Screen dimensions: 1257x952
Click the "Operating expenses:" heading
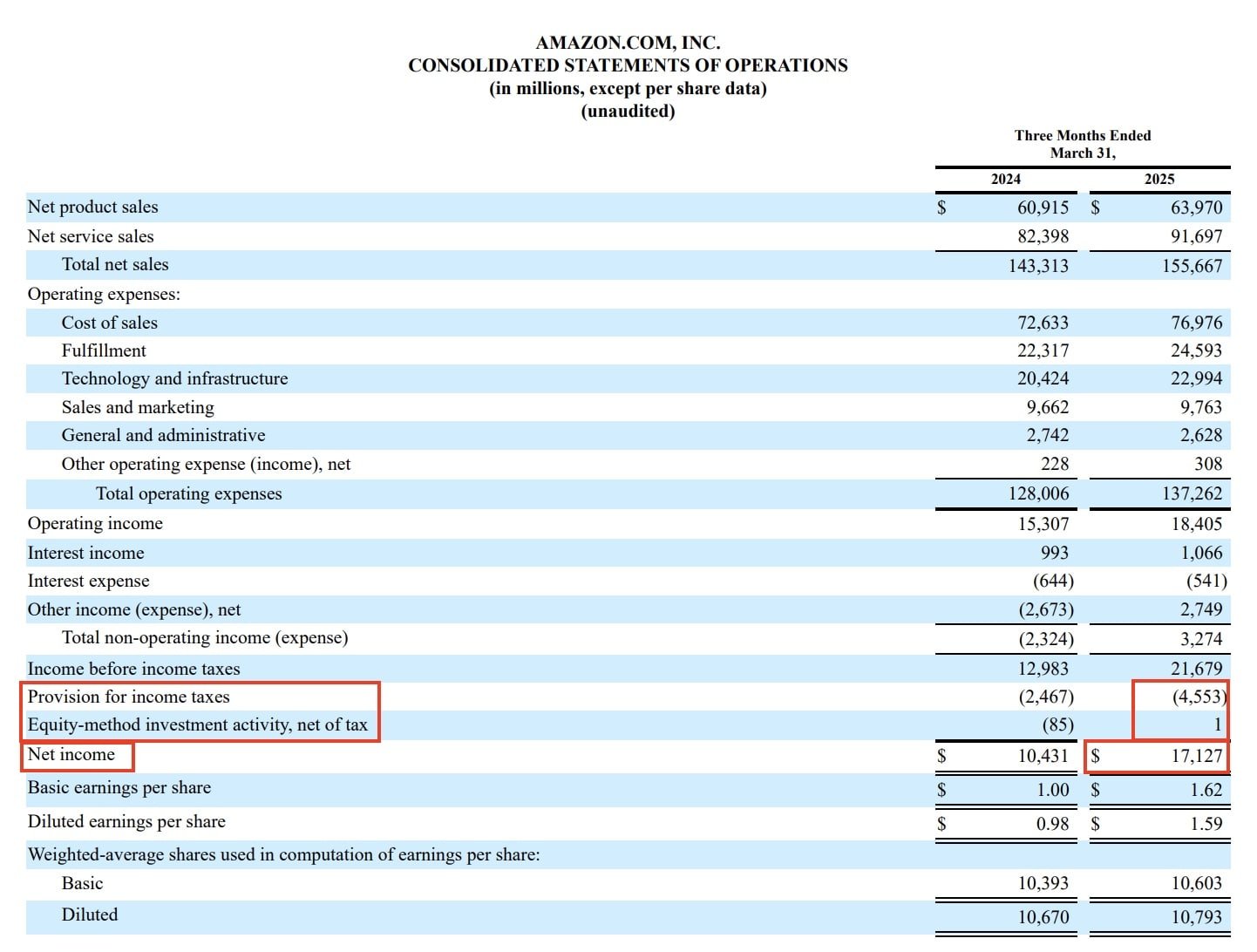tap(105, 294)
